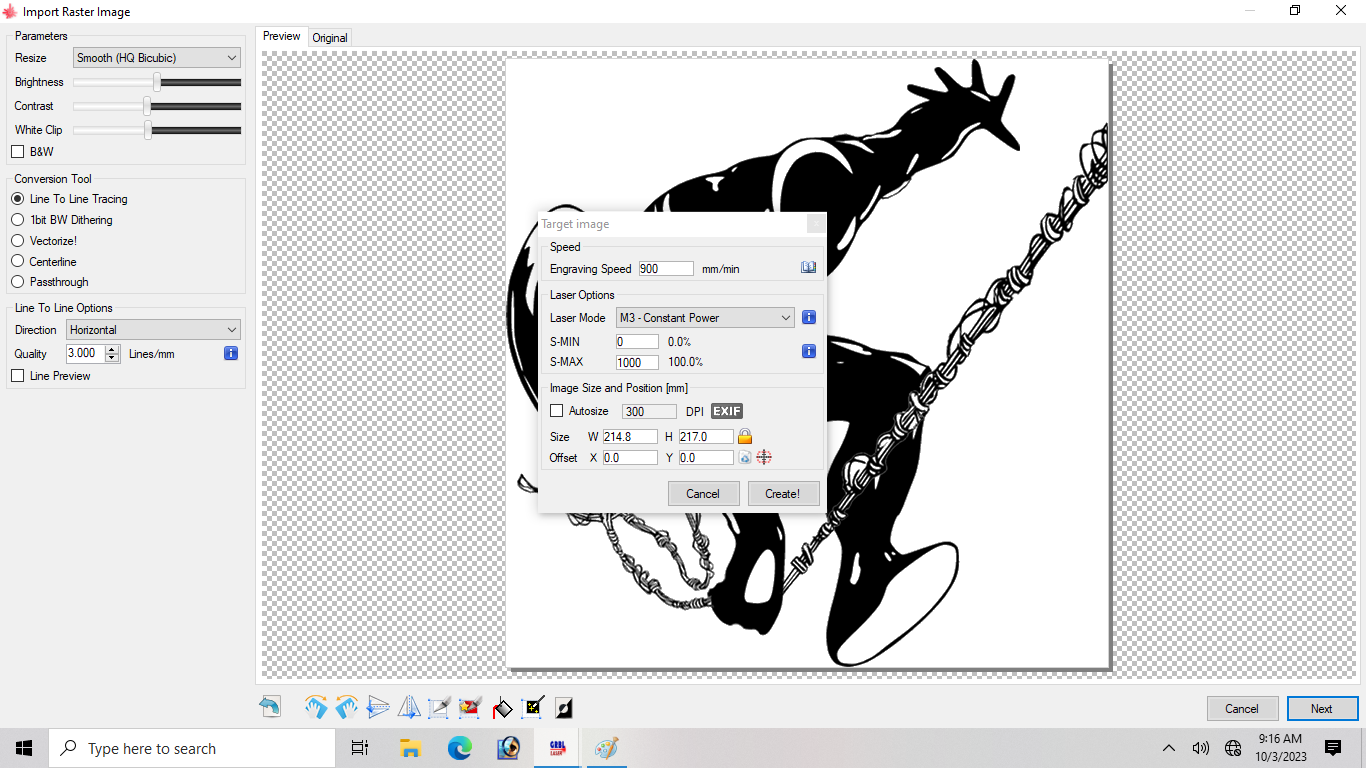Open Task View in the taskbar

click(x=360, y=748)
